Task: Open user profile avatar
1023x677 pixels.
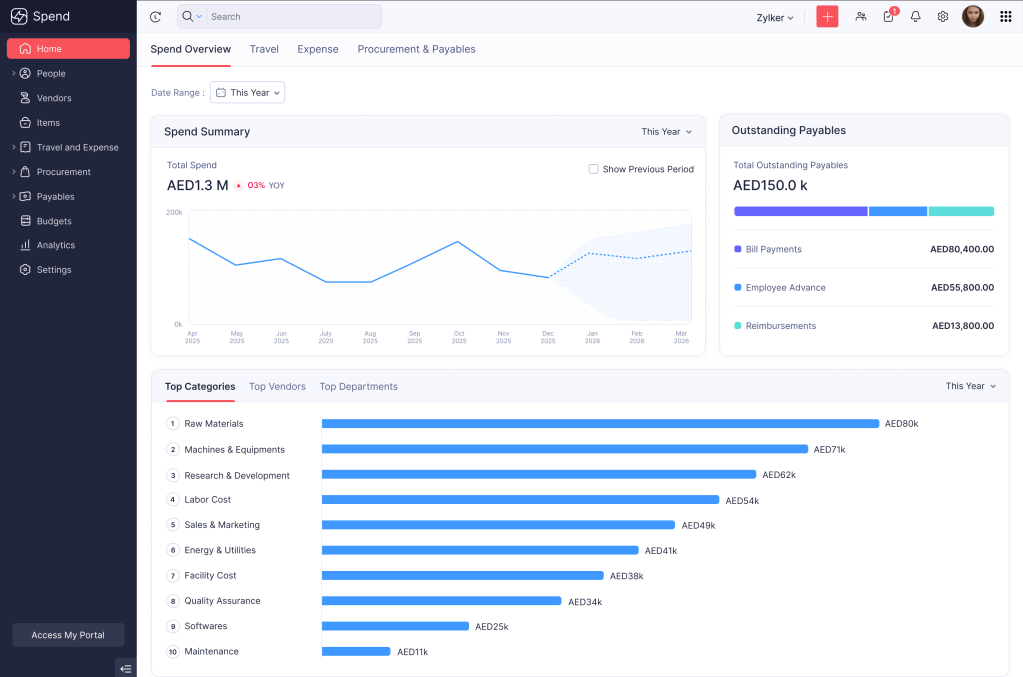Action: [972, 17]
